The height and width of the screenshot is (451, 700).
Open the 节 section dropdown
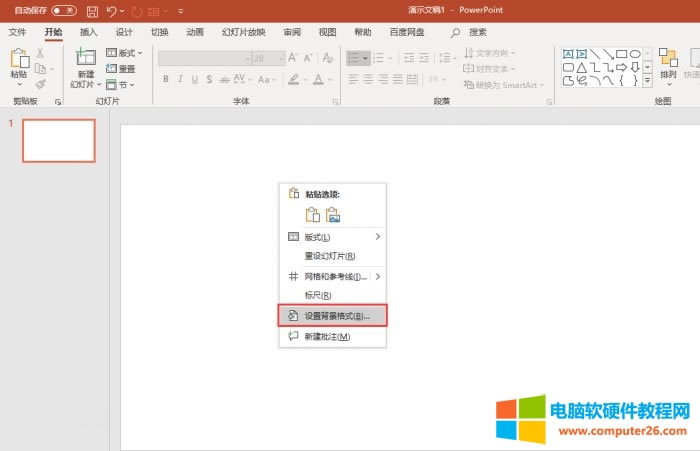click(122, 84)
